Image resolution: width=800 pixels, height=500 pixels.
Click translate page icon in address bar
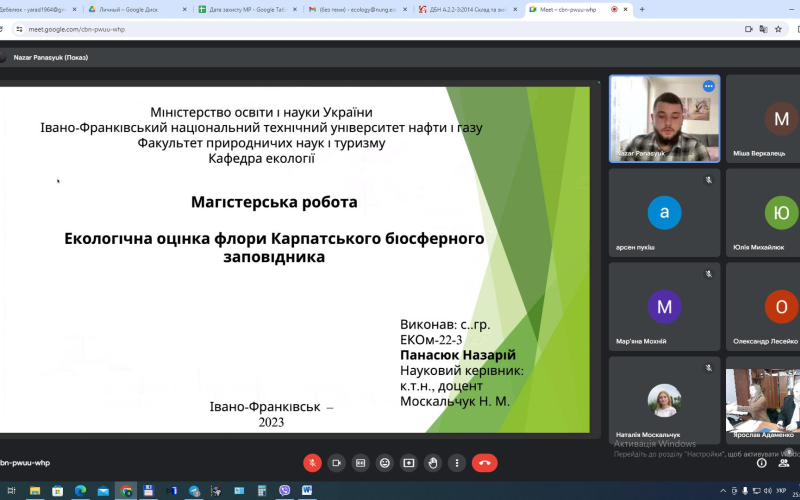click(x=763, y=29)
